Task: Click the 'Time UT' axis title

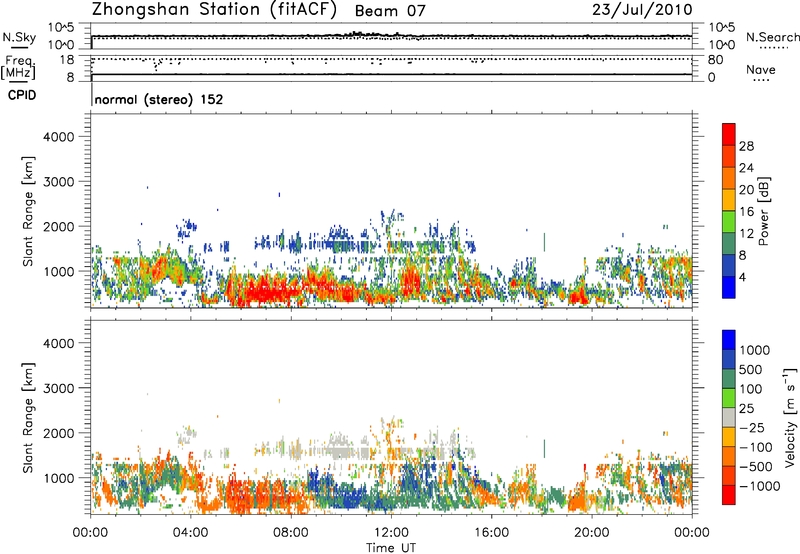Action: point(391,548)
